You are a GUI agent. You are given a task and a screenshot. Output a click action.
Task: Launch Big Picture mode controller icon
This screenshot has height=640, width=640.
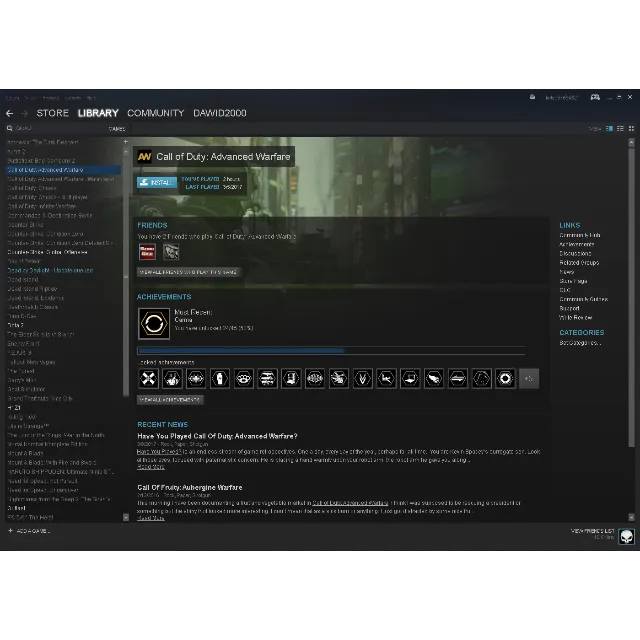pyautogui.click(x=595, y=97)
